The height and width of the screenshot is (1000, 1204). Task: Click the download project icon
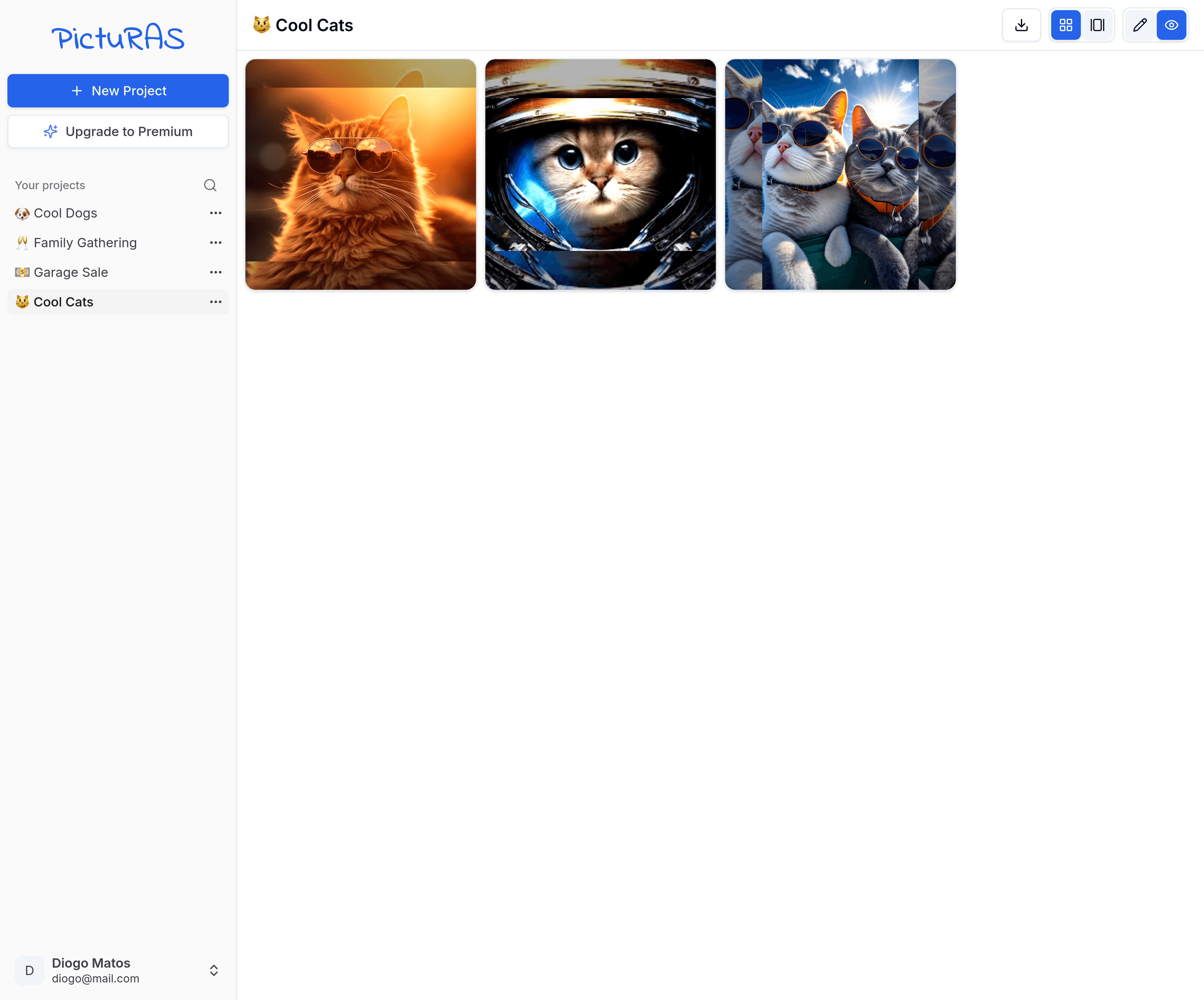click(1021, 25)
